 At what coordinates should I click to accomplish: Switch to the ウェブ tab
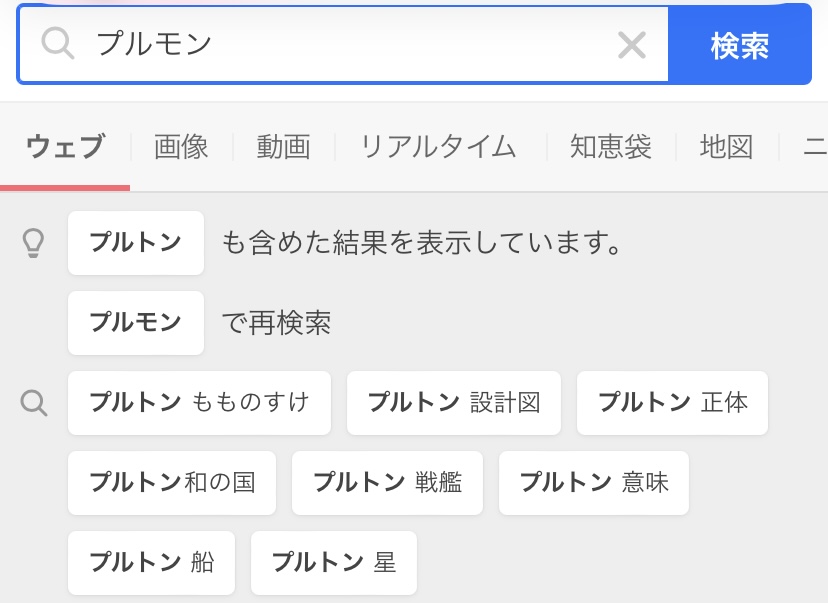click(65, 147)
